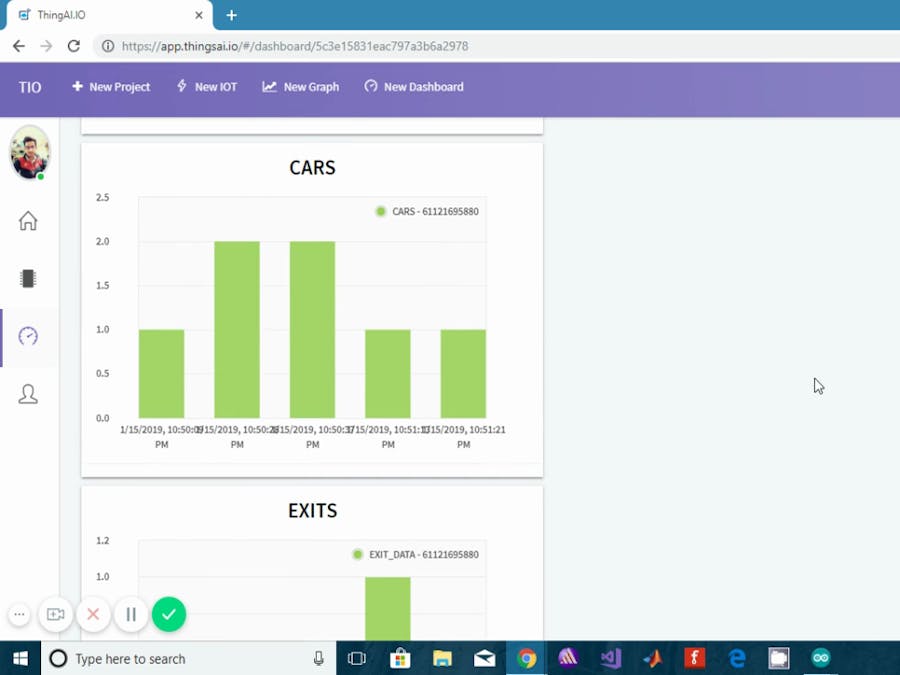
Task: Open File Explorer from taskbar
Action: click(x=443, y=658)
